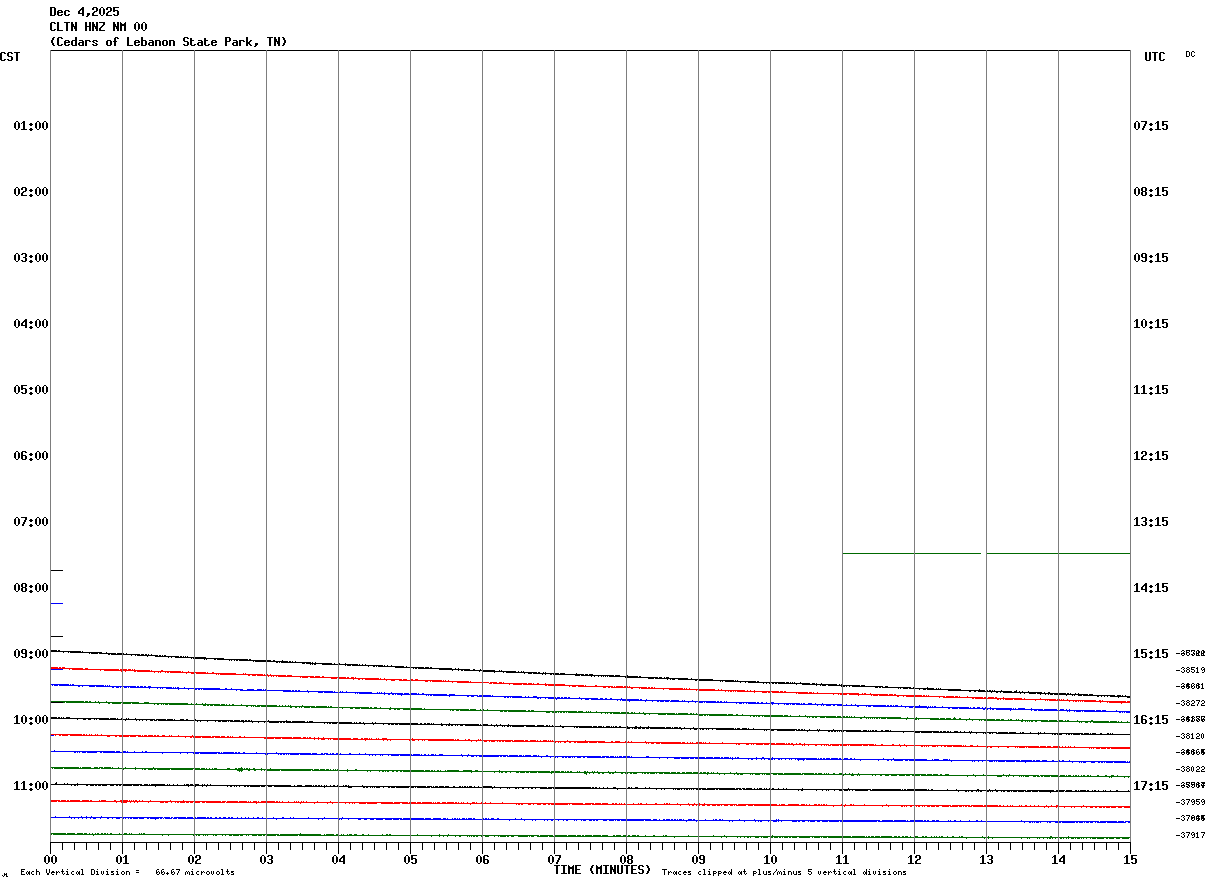Pick the '07:15' UTC time label
The image size is (1210, 886).
pyautogui.click(x=1151, y=126)
